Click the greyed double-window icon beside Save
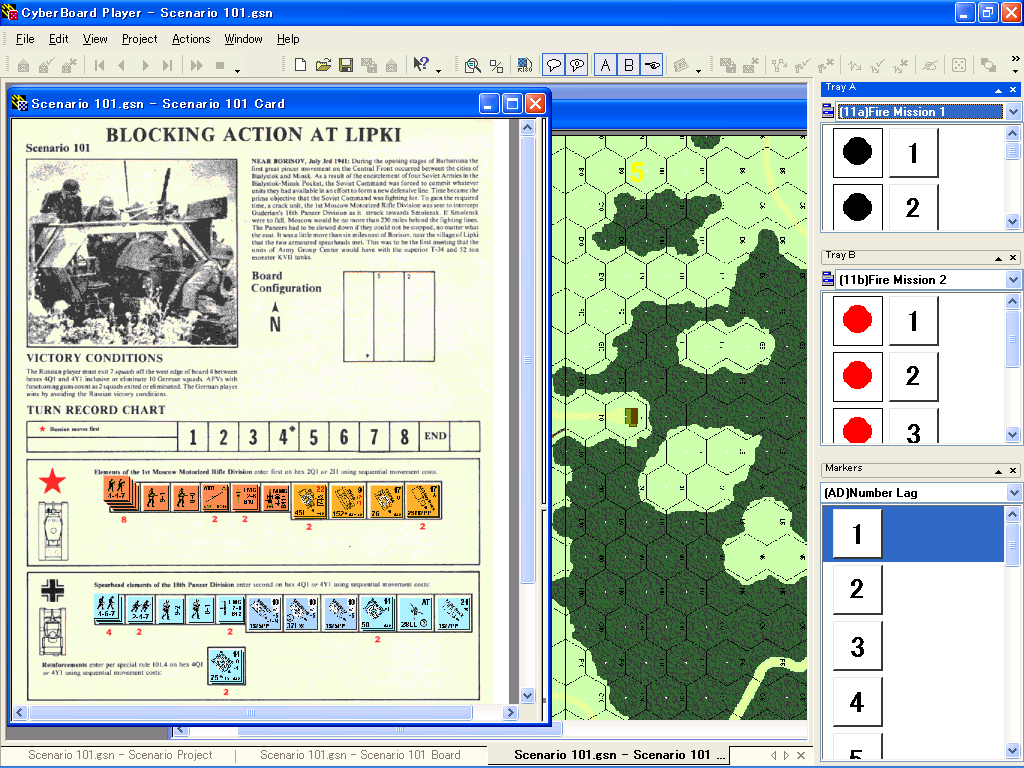This screenshot has height=768, width=1024. pyautogui.click(x=369, y=65)
